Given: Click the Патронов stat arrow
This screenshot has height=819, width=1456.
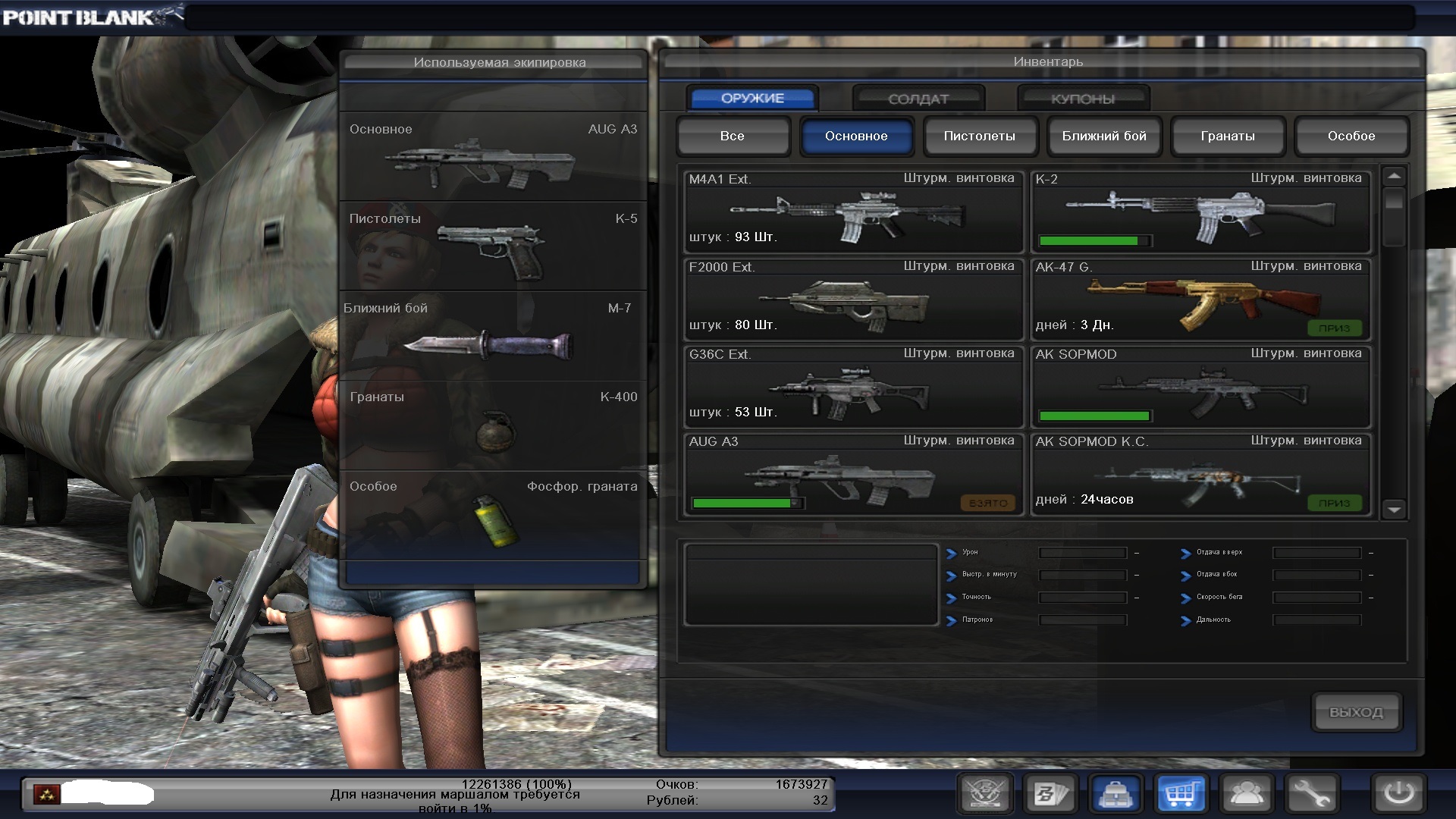Looking at the screenshot, I should (x=952, y=621).
